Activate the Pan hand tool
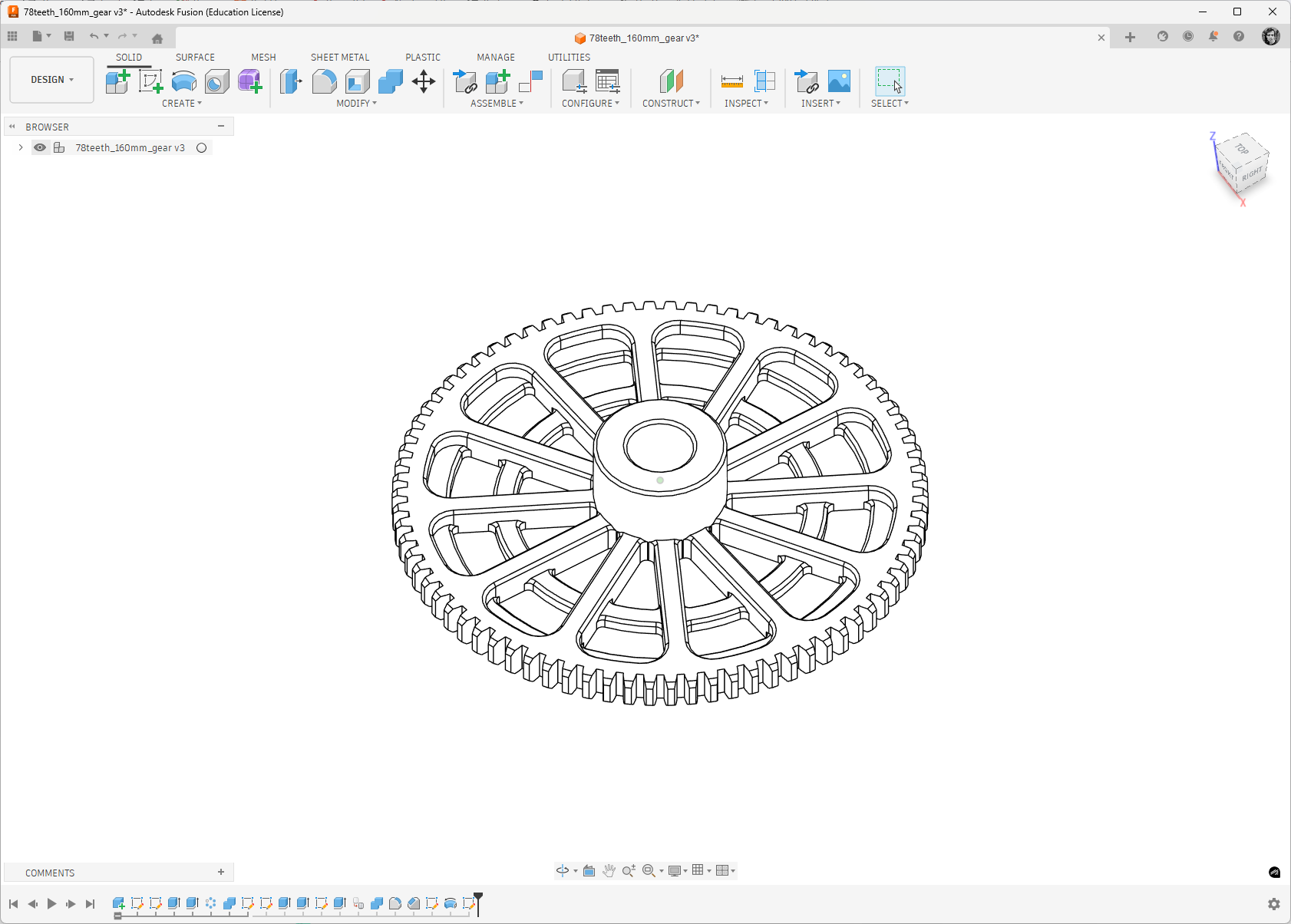This screenshot has width=1291, height=924. pyautogui.click(x=609, y=870)
